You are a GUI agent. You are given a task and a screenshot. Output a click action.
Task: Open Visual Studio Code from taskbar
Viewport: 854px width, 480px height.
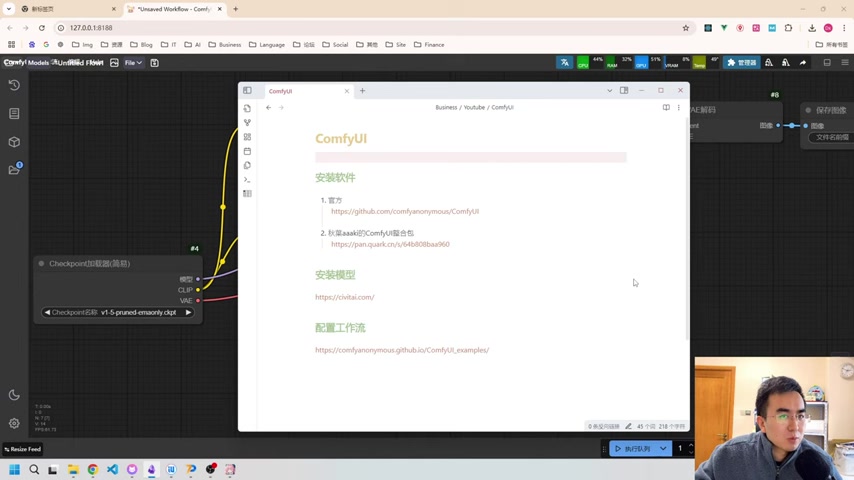click(112, 470)
